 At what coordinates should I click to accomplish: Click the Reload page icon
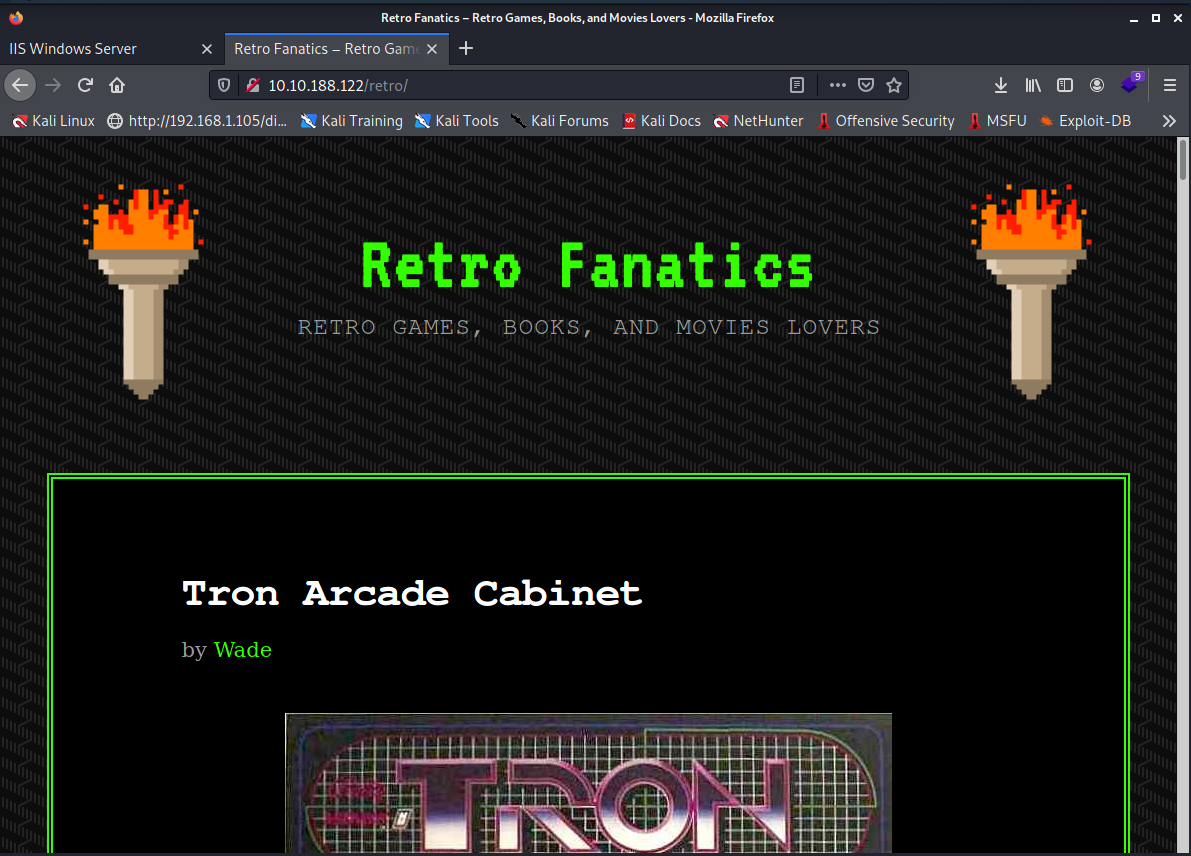click(x=85, y=85)
